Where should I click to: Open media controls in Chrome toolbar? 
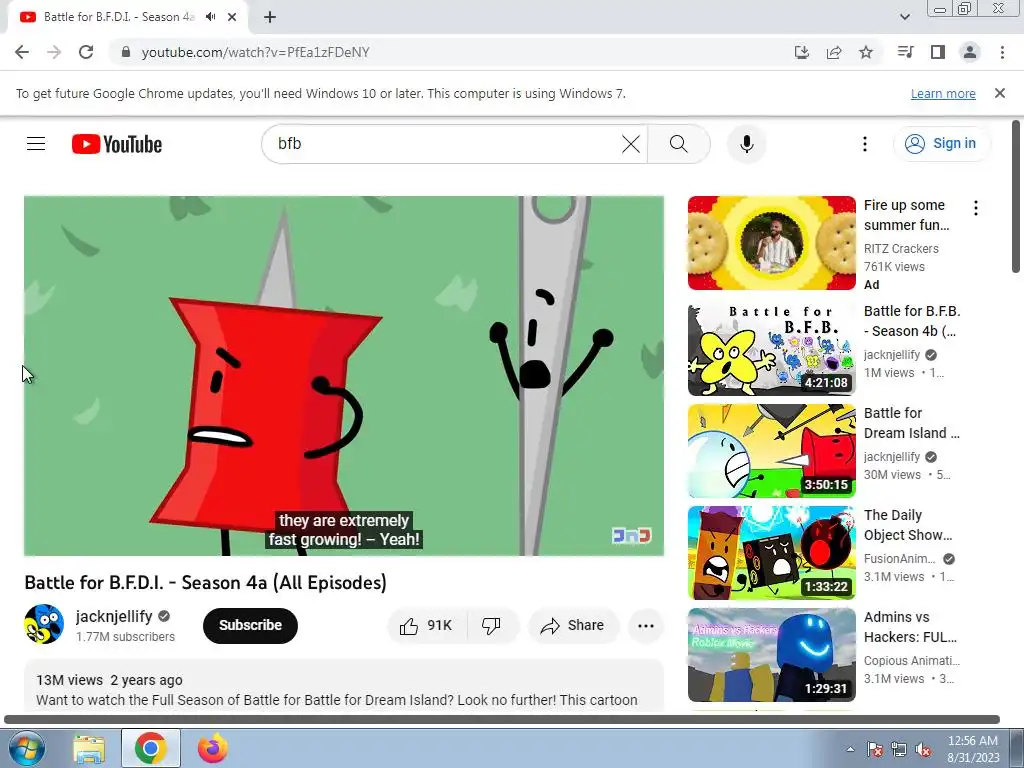coord(905,52)
